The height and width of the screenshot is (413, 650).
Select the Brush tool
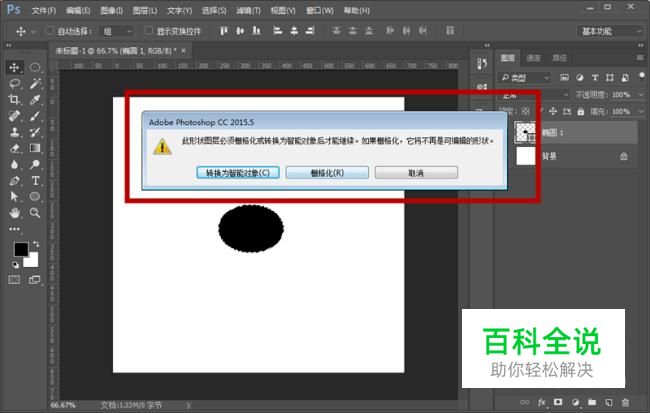click(x=35, y=116)
